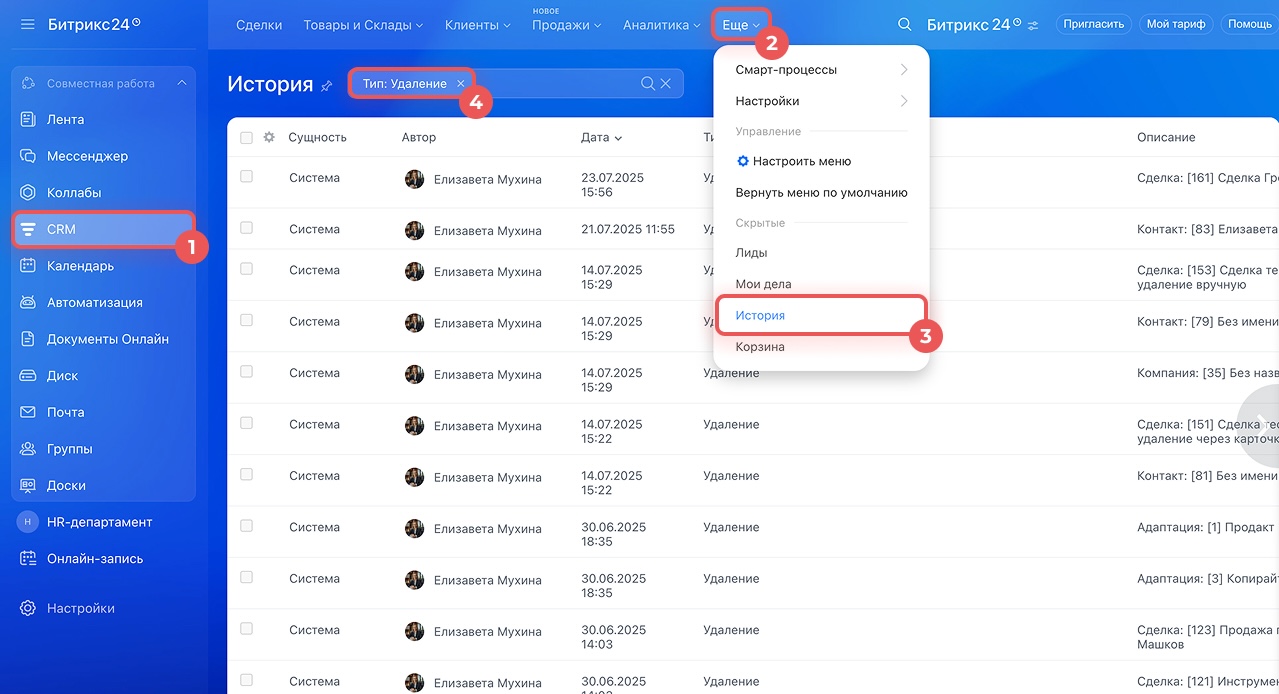
Task: Open the Аналитика dropdown menu
Action: 660,25
